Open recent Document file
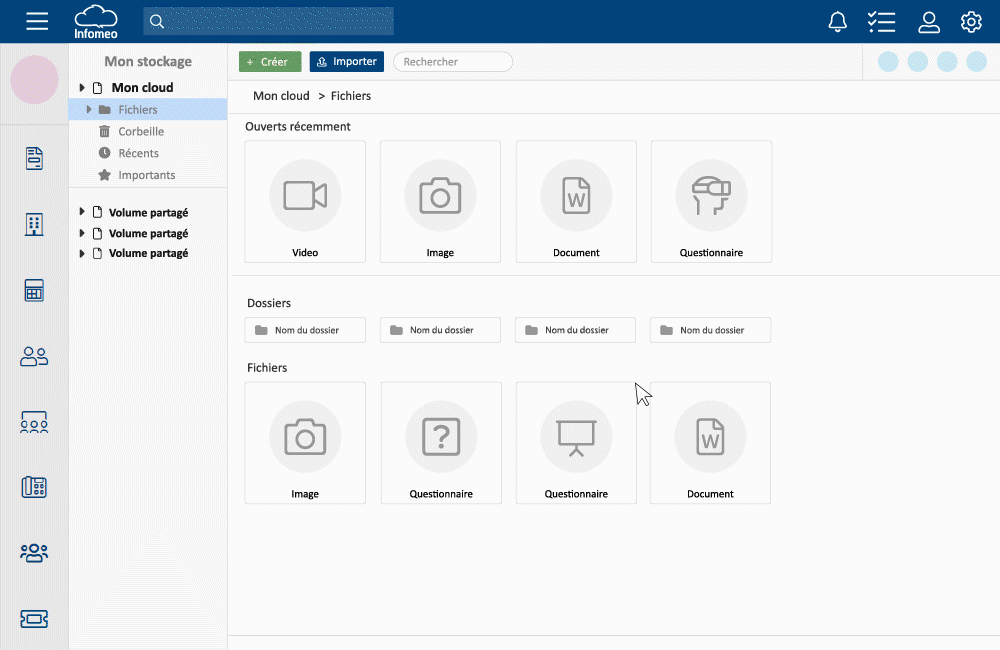 click(x=576, y=202)
